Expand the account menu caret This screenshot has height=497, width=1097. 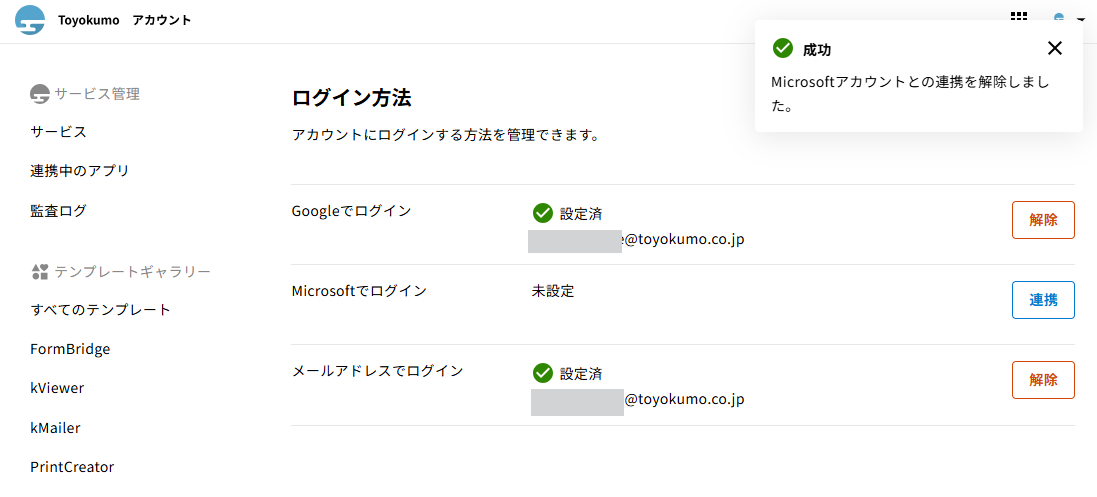pyautogui.click(x=1081, y=19)
